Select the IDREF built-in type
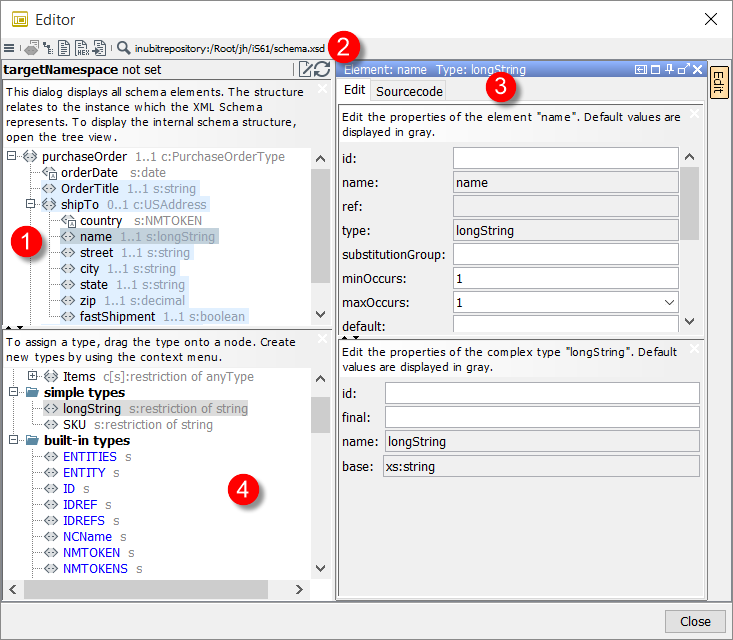This screenshot has height=640, width=733. pyautogui.click(x=78, y=504)
